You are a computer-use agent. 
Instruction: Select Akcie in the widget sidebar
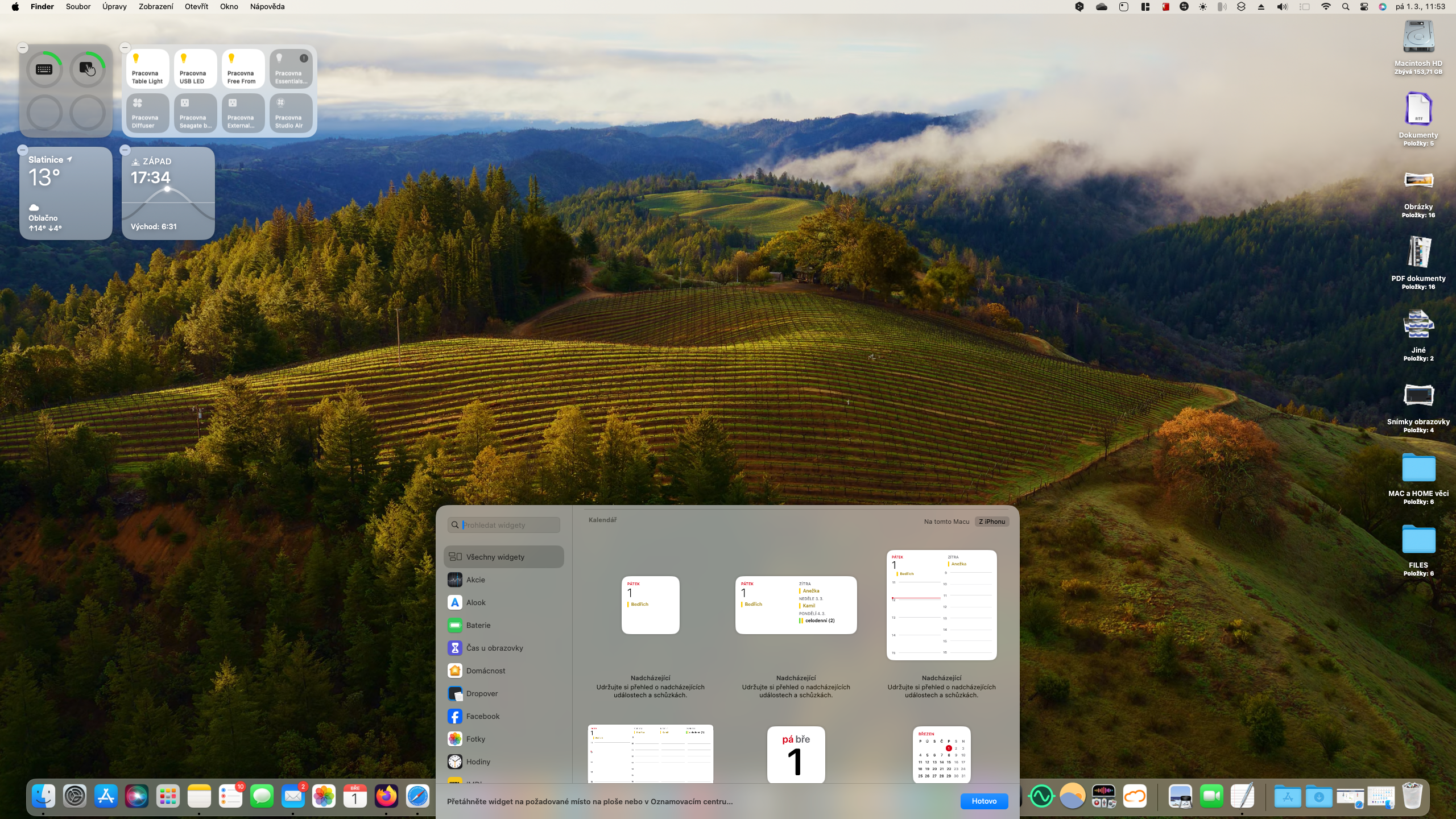click(475, 580)
